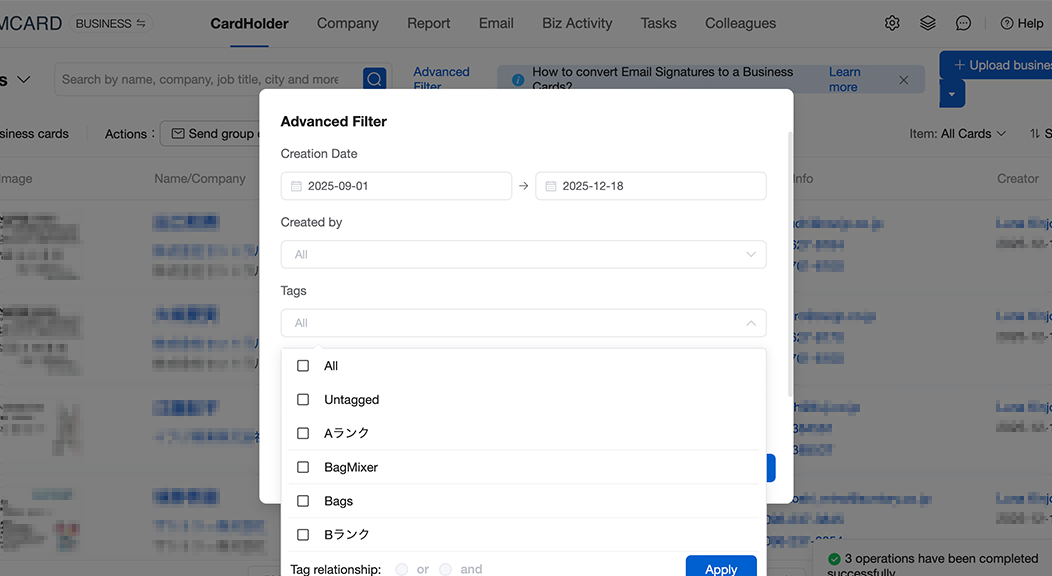
Task: Close the email signatures banner
Action: (x=903, y=78)
